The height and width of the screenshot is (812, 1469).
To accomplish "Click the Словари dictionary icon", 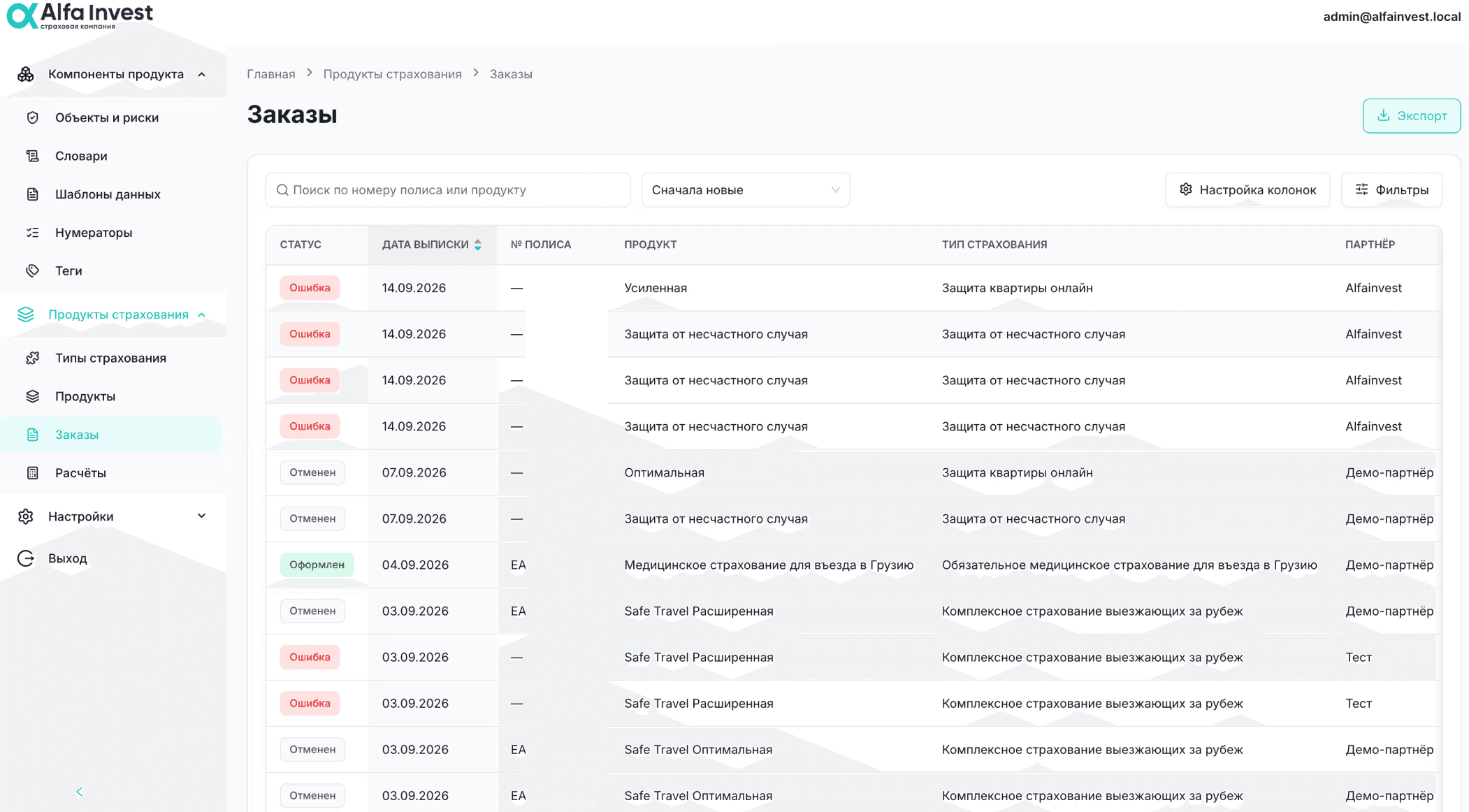I will (33, 156).
